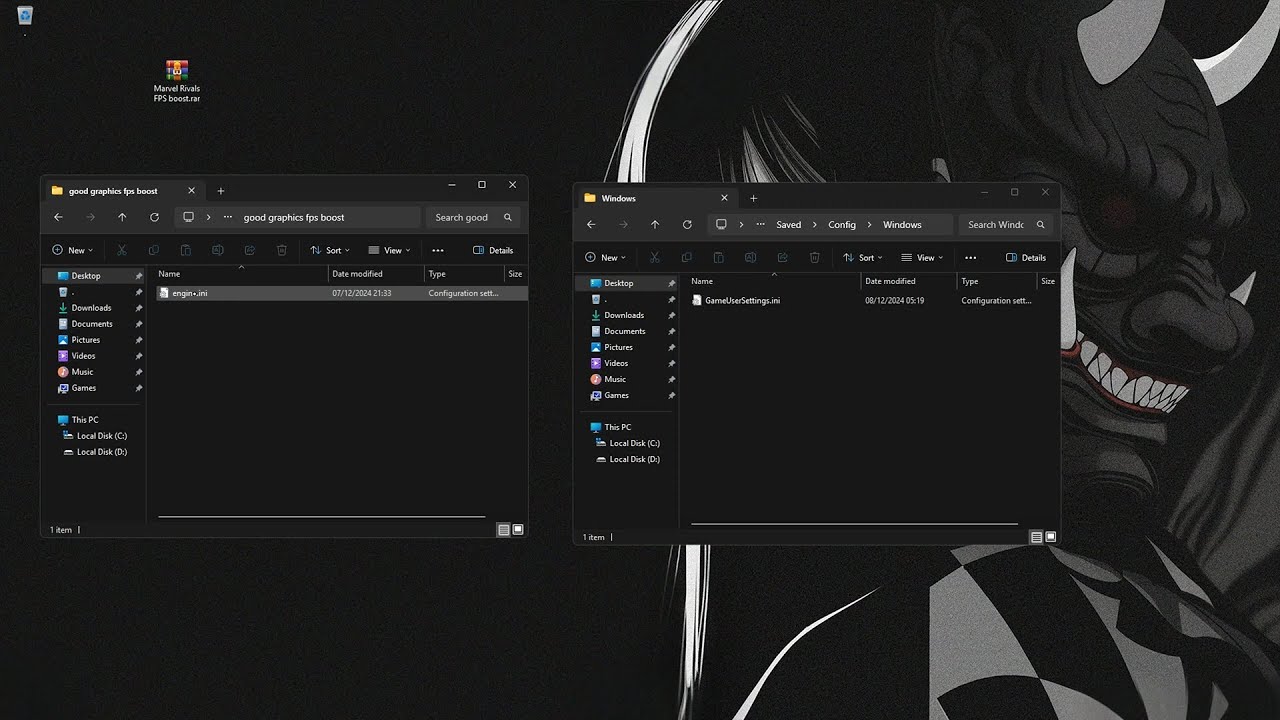Click Search Windows field in right window
1280x720 pixels.
pos(1006,225)
